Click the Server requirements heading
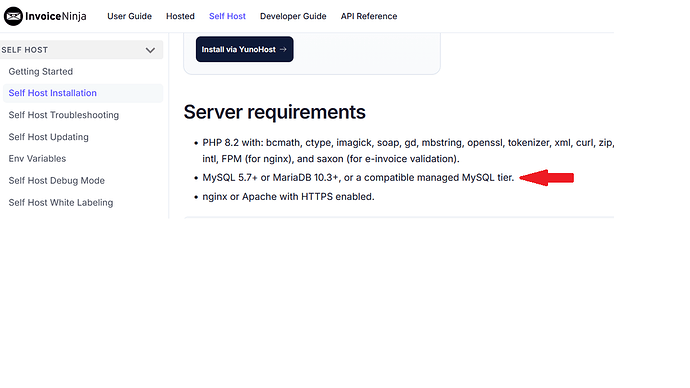This screenshot has height=388, width=690. 274,112
